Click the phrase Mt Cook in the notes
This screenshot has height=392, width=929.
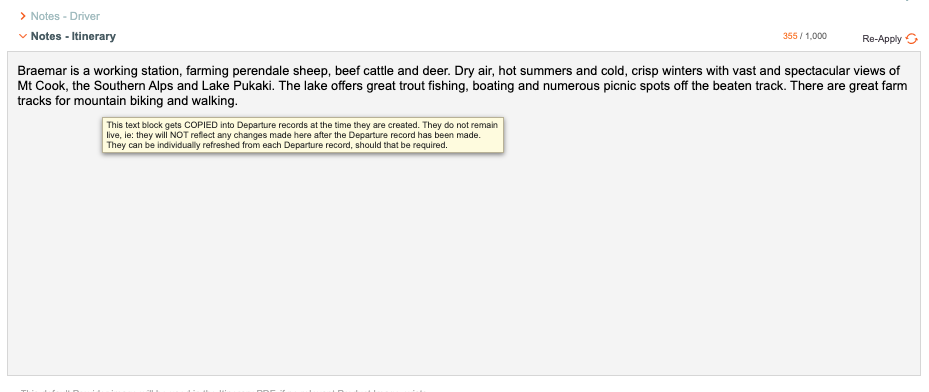41,86
